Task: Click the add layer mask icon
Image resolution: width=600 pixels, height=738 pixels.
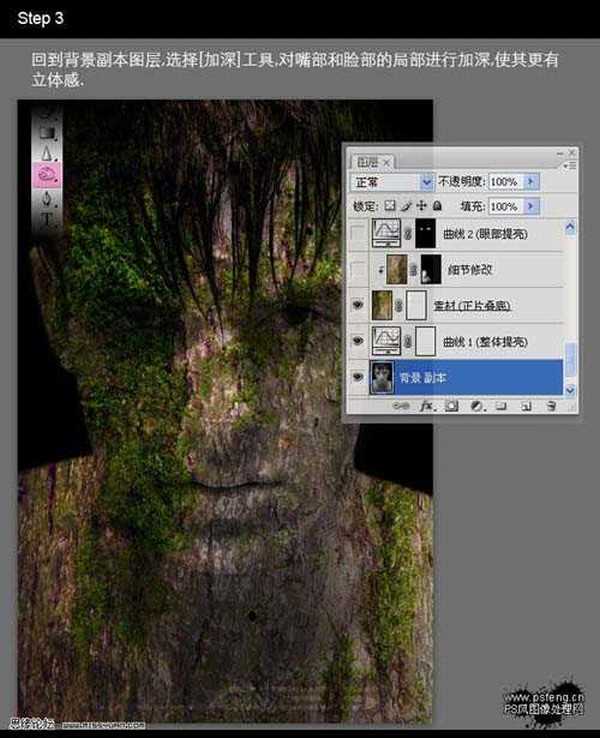Action: pyautogui.click(x=451, y=407)
